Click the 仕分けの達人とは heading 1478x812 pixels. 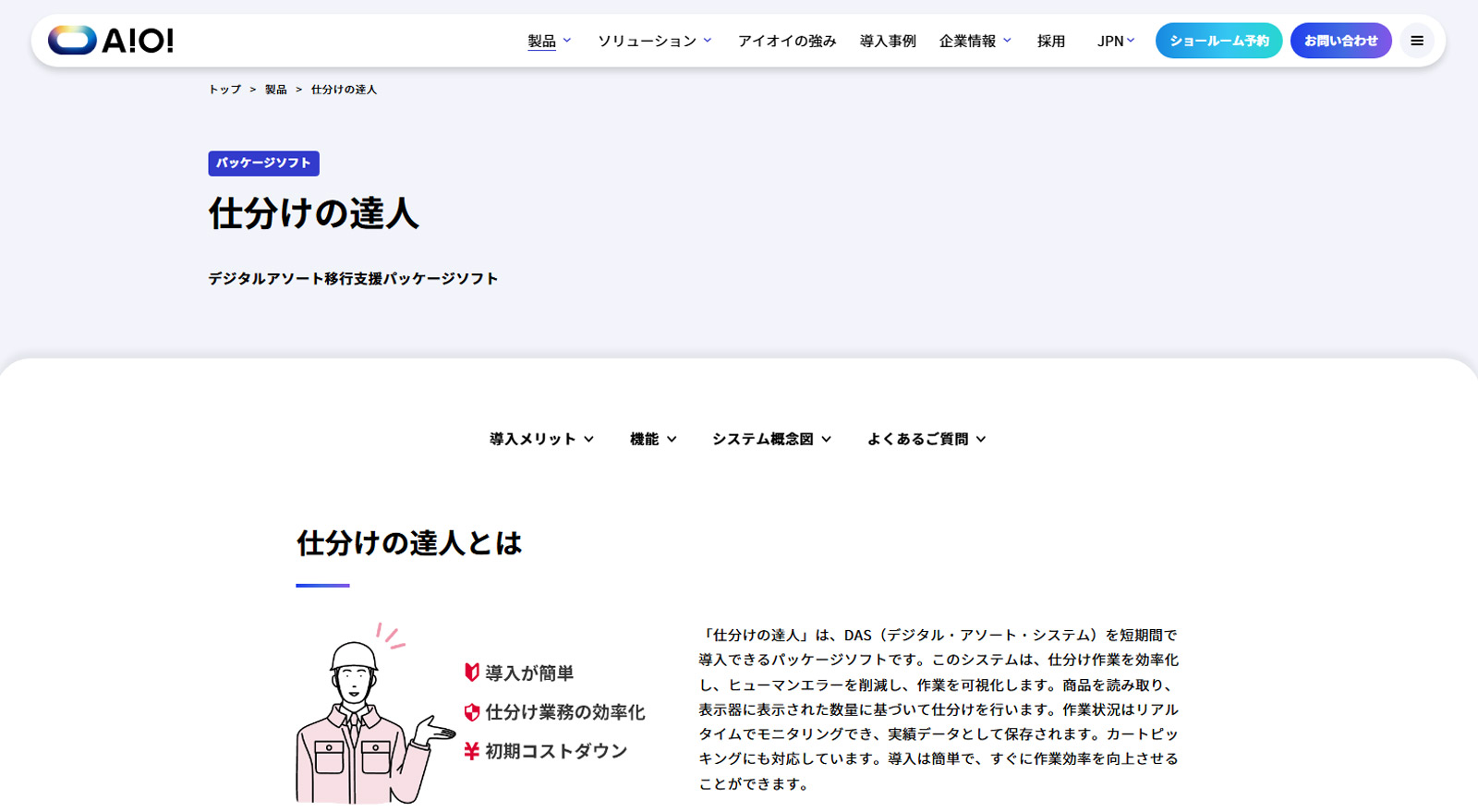click(409, 543)
